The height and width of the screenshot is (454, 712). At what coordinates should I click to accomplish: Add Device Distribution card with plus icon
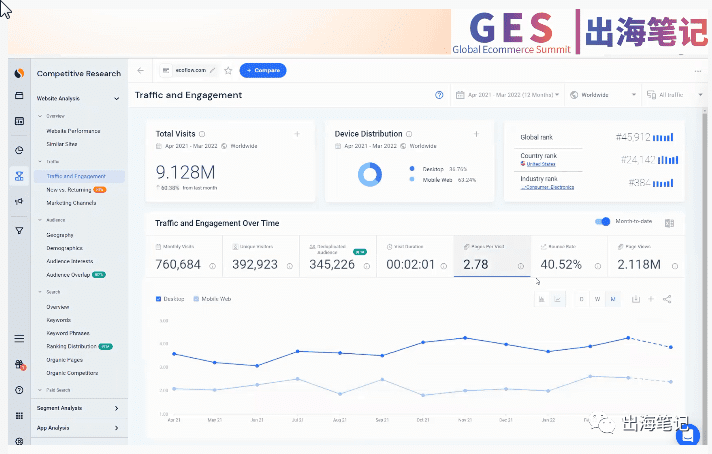point(476,134)
